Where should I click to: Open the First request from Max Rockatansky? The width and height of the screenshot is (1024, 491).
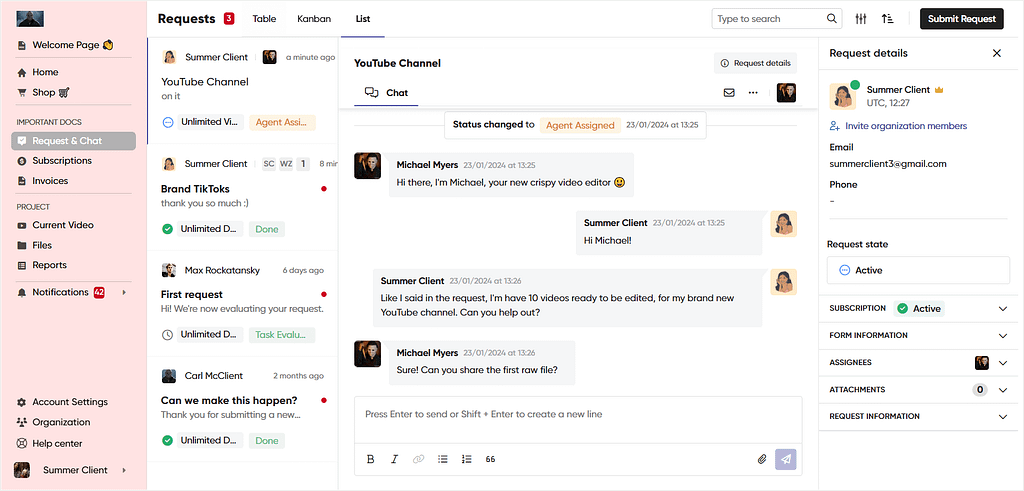click(242, 304)
